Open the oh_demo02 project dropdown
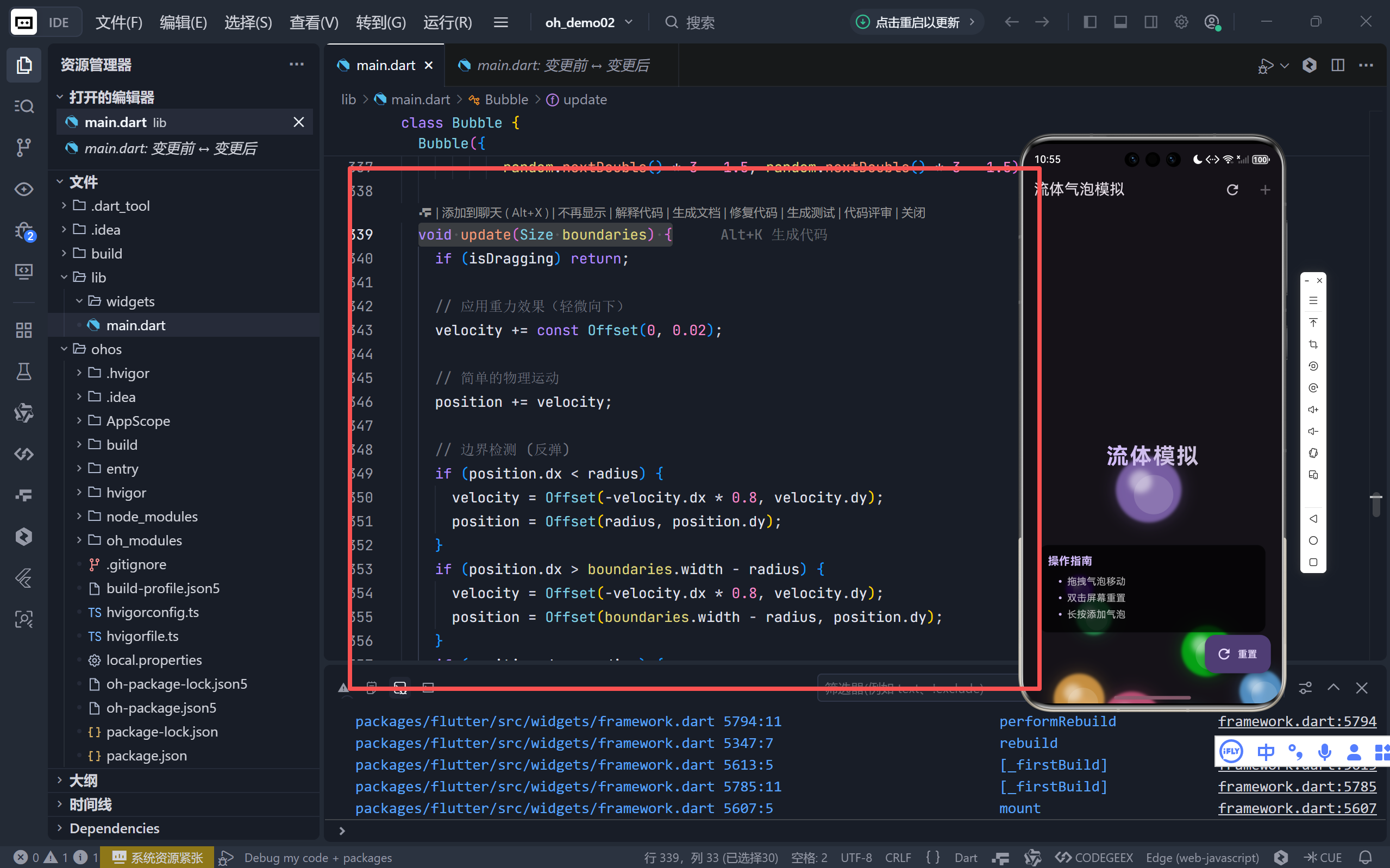 (x=588, y=22)
